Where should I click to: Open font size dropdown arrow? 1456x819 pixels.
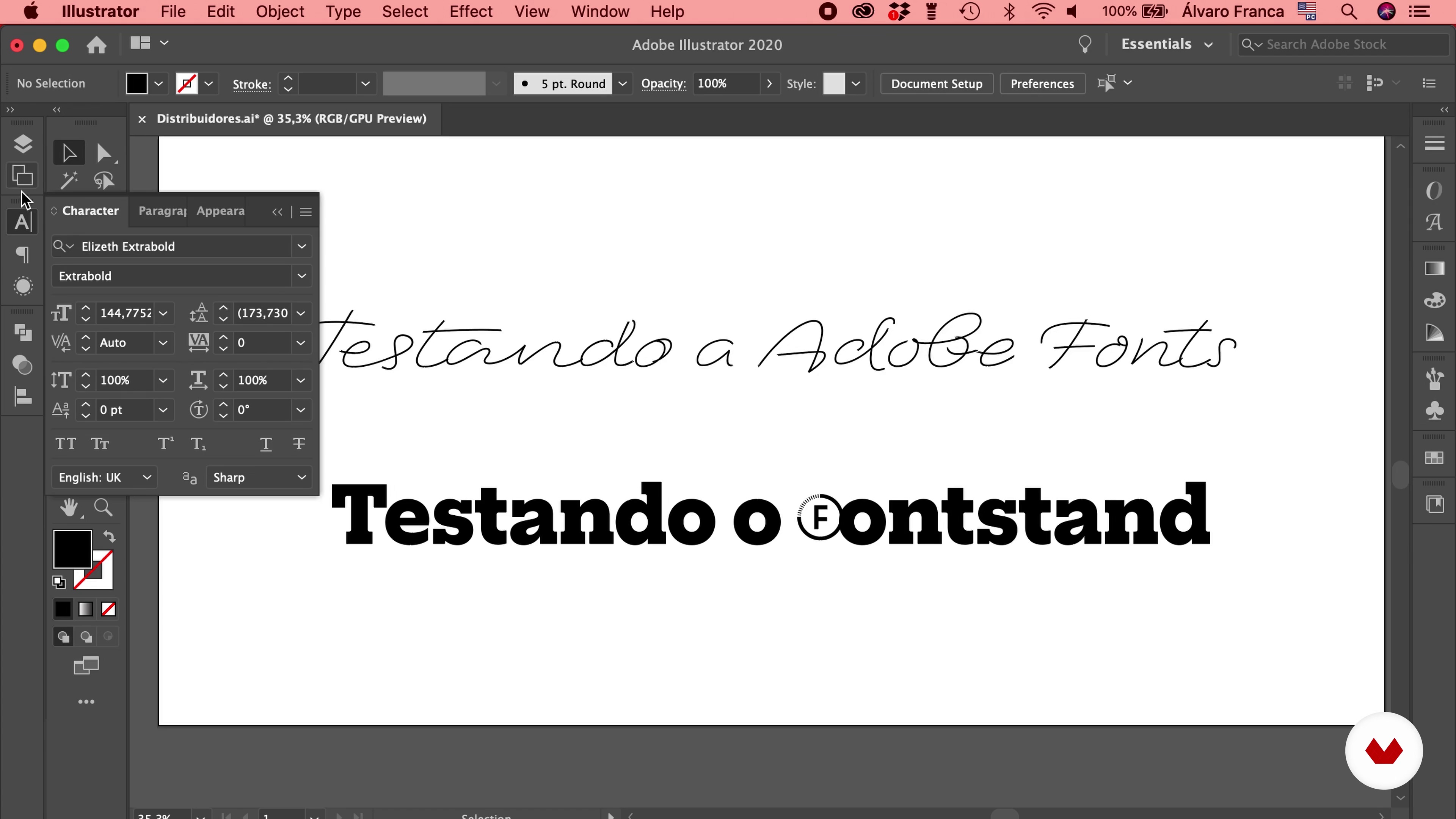tap(163, 313)
